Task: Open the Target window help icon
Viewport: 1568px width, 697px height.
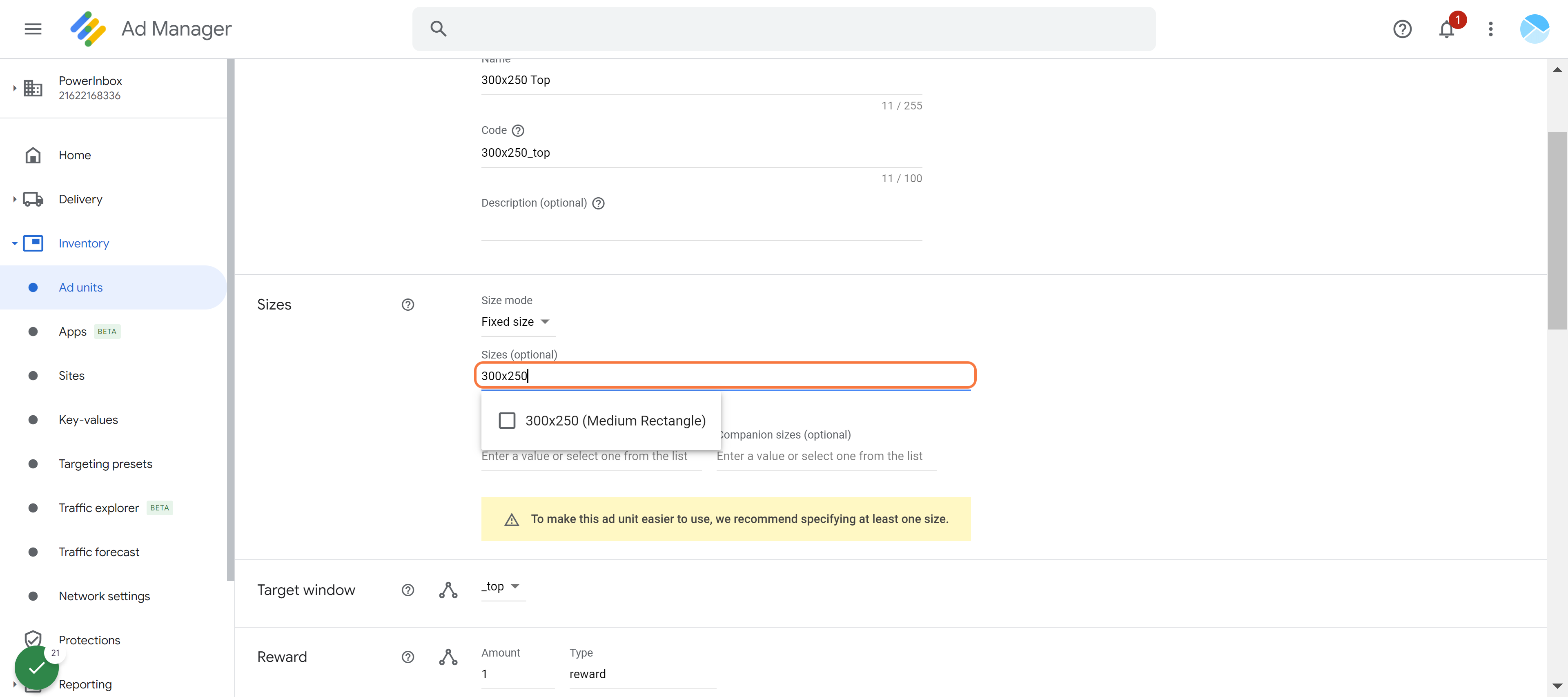Action: (x=408, y=590)
